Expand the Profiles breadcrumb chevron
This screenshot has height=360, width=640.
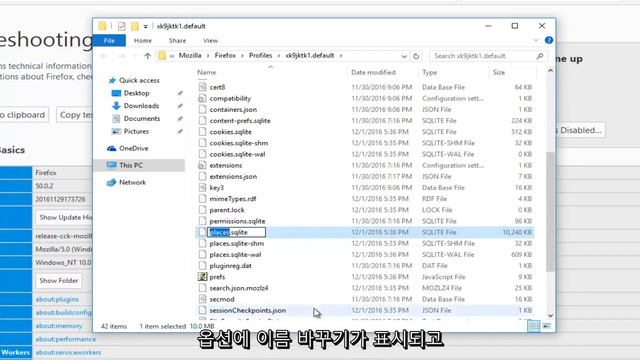278,56
